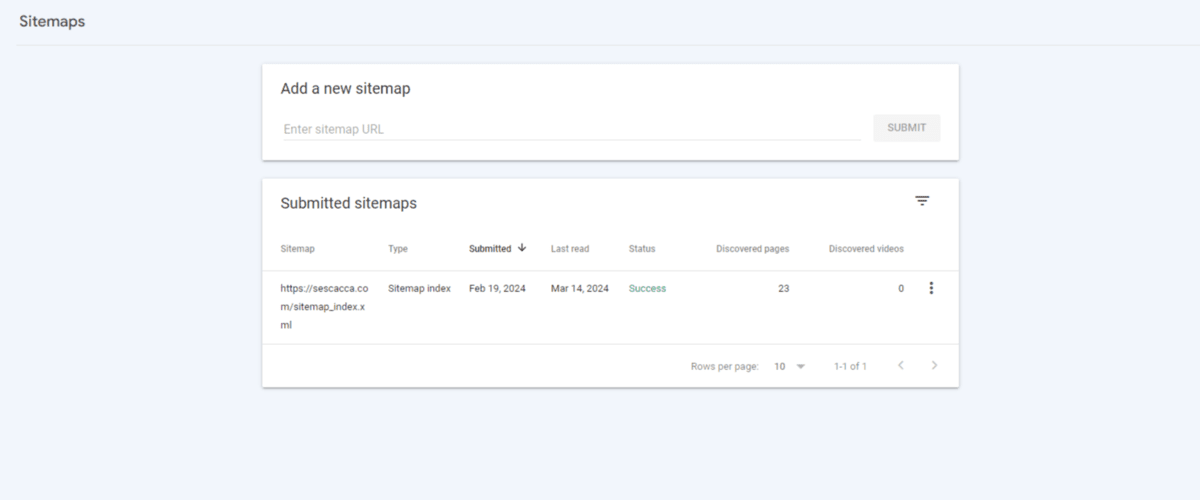Go to the previous page of sitemaps

click(x=900, y=366)
